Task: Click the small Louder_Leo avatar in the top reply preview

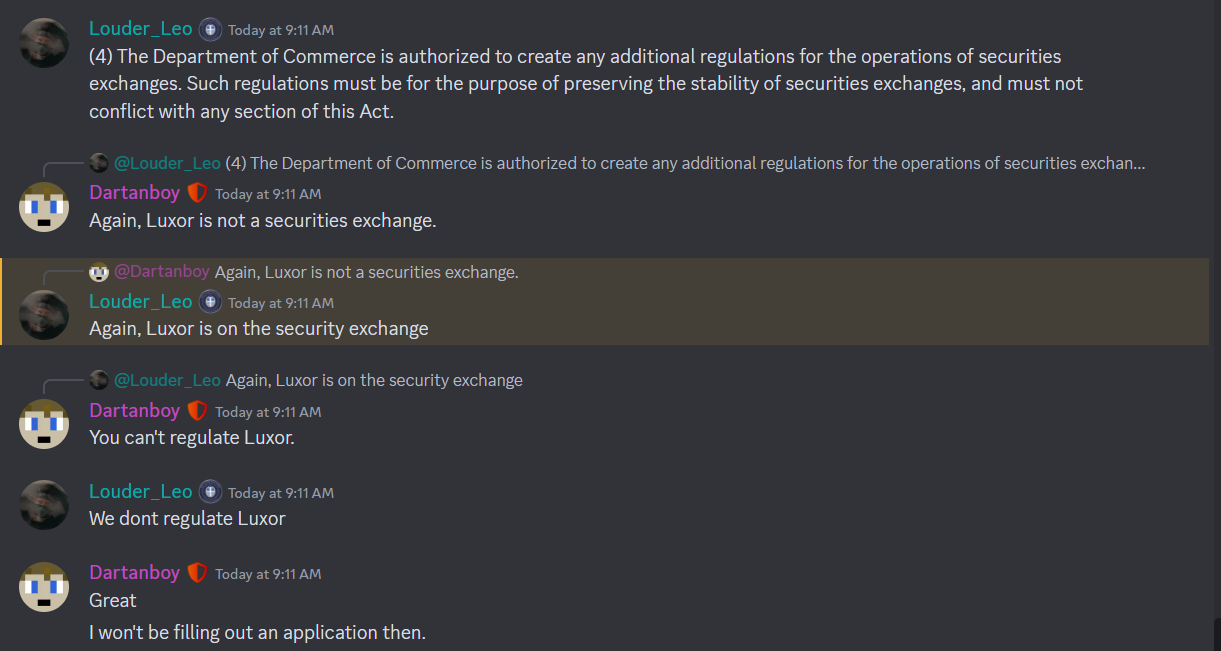Action: tap(98, 163)
